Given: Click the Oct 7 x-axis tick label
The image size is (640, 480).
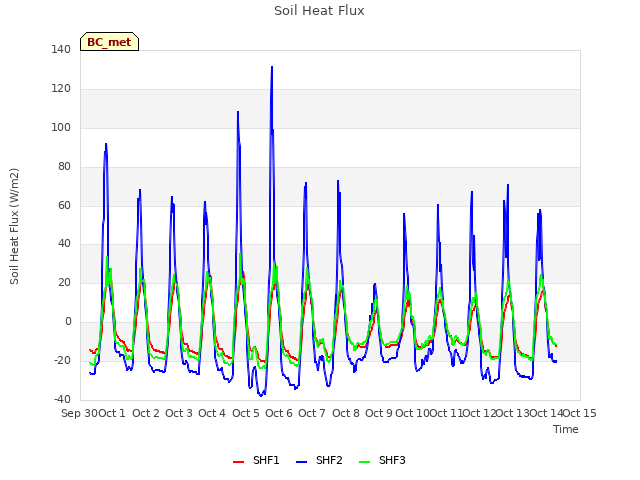Looking at the screenshot, I should 312,413.
